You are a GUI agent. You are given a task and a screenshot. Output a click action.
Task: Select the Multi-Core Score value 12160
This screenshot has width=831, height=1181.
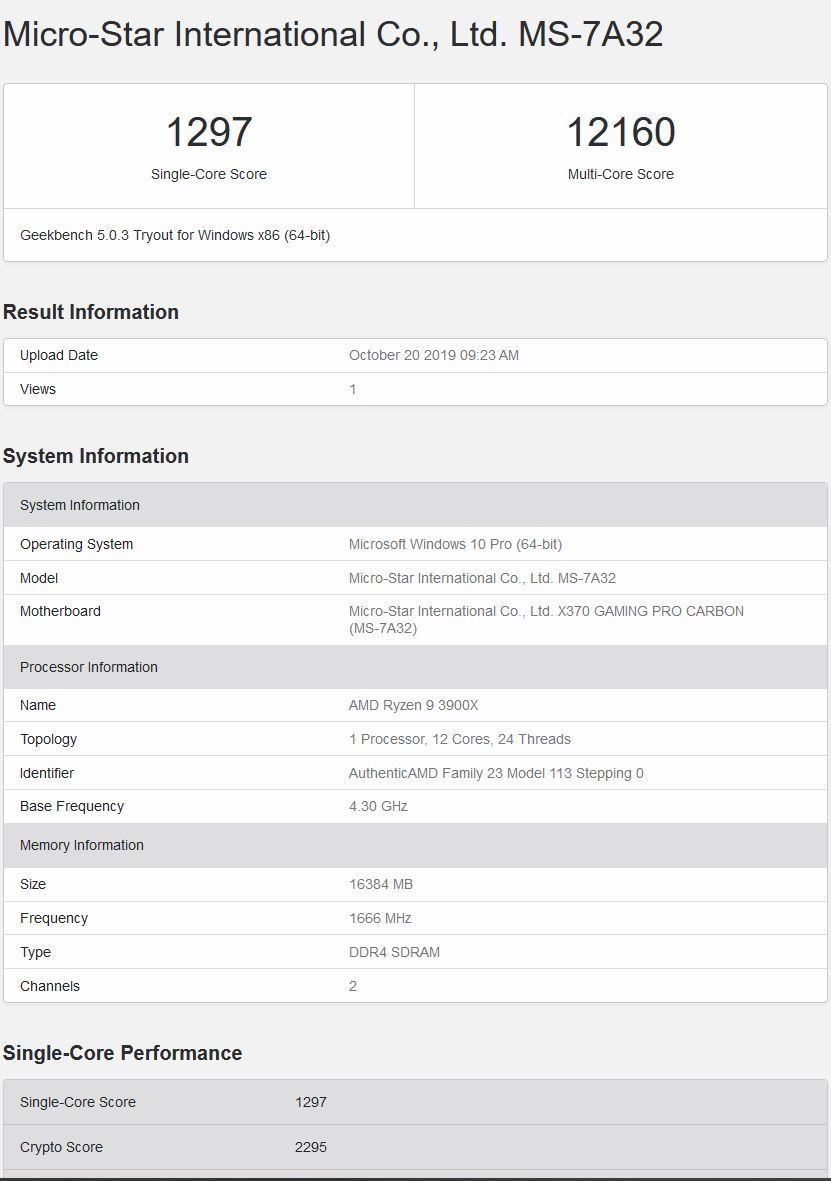(x=621, y=132)
